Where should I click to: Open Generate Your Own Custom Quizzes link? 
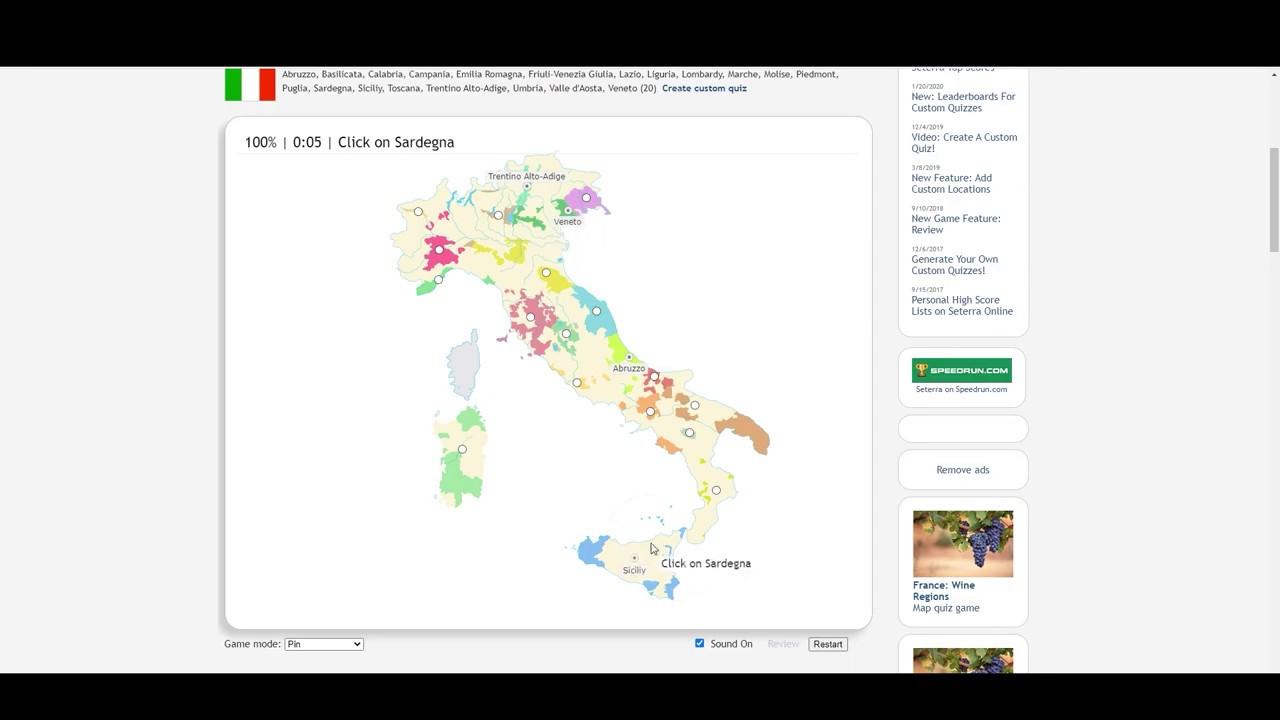tap(954, 265)
